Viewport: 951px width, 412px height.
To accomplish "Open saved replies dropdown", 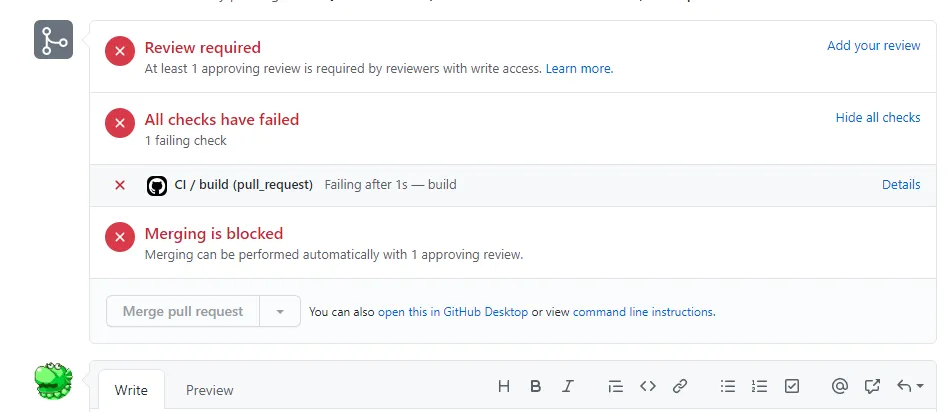I will click(x=910, y=386).
